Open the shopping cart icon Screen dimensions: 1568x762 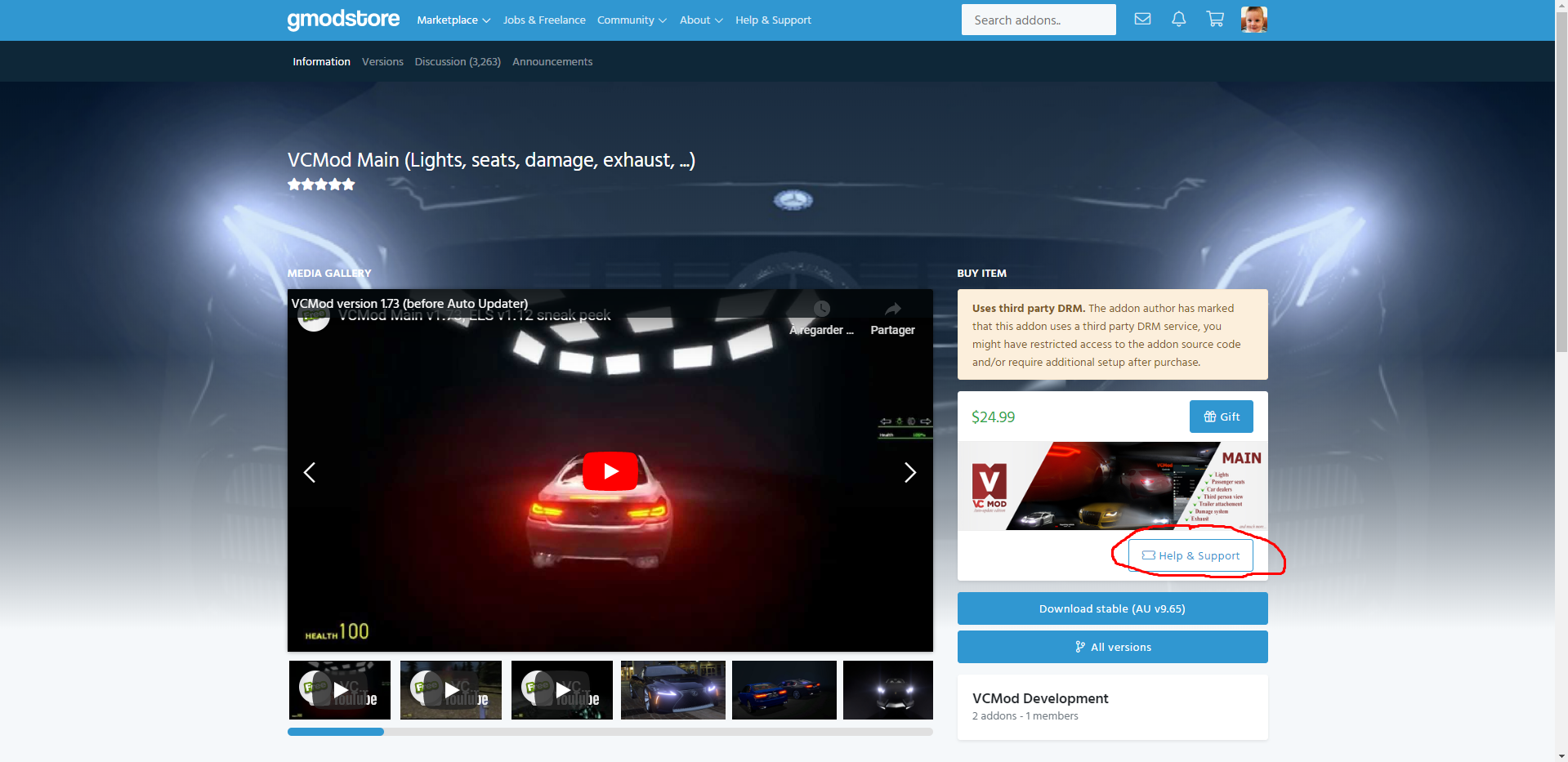click(1215, 19)
